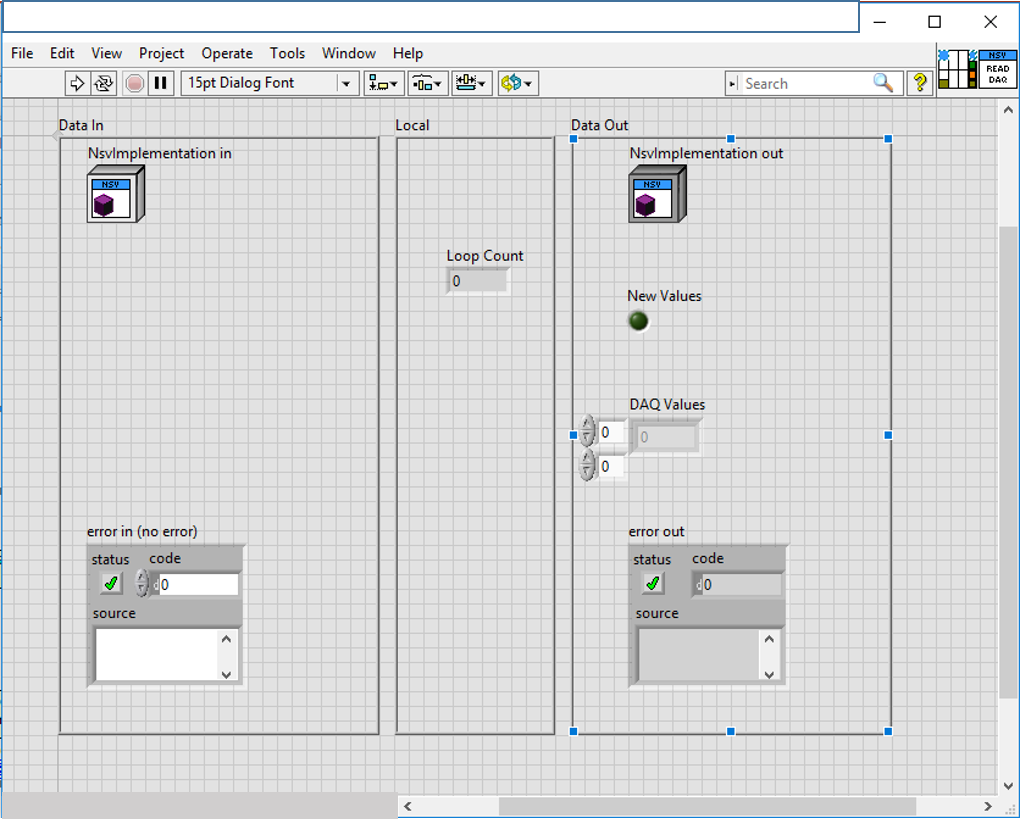Screen dimensions: 1020x819
Task: Toggle error out status checkmark
Action: (x=653, y=584)
